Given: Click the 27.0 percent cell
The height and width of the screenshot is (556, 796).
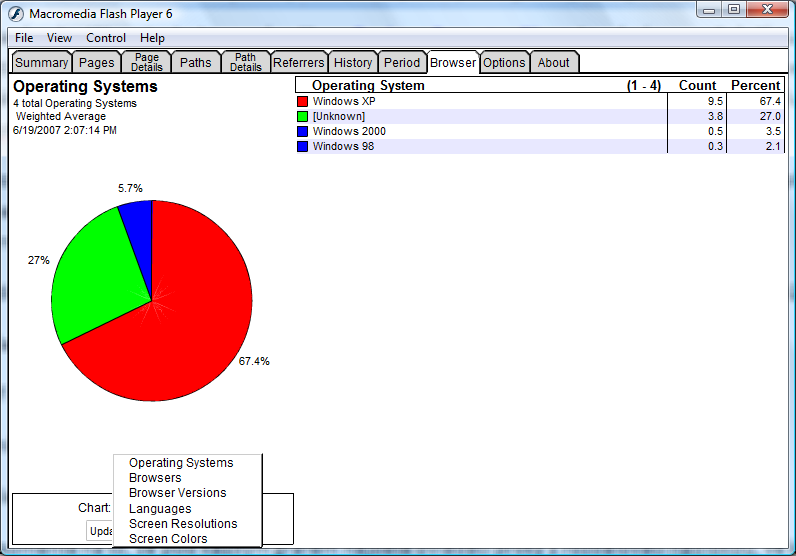Looking at the screenshot, I should [770, 116].
